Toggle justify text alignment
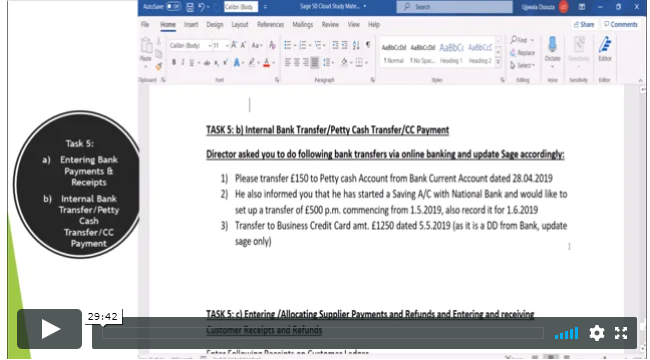The height and width of the screenshot is (360, 650). pos(315,63)
